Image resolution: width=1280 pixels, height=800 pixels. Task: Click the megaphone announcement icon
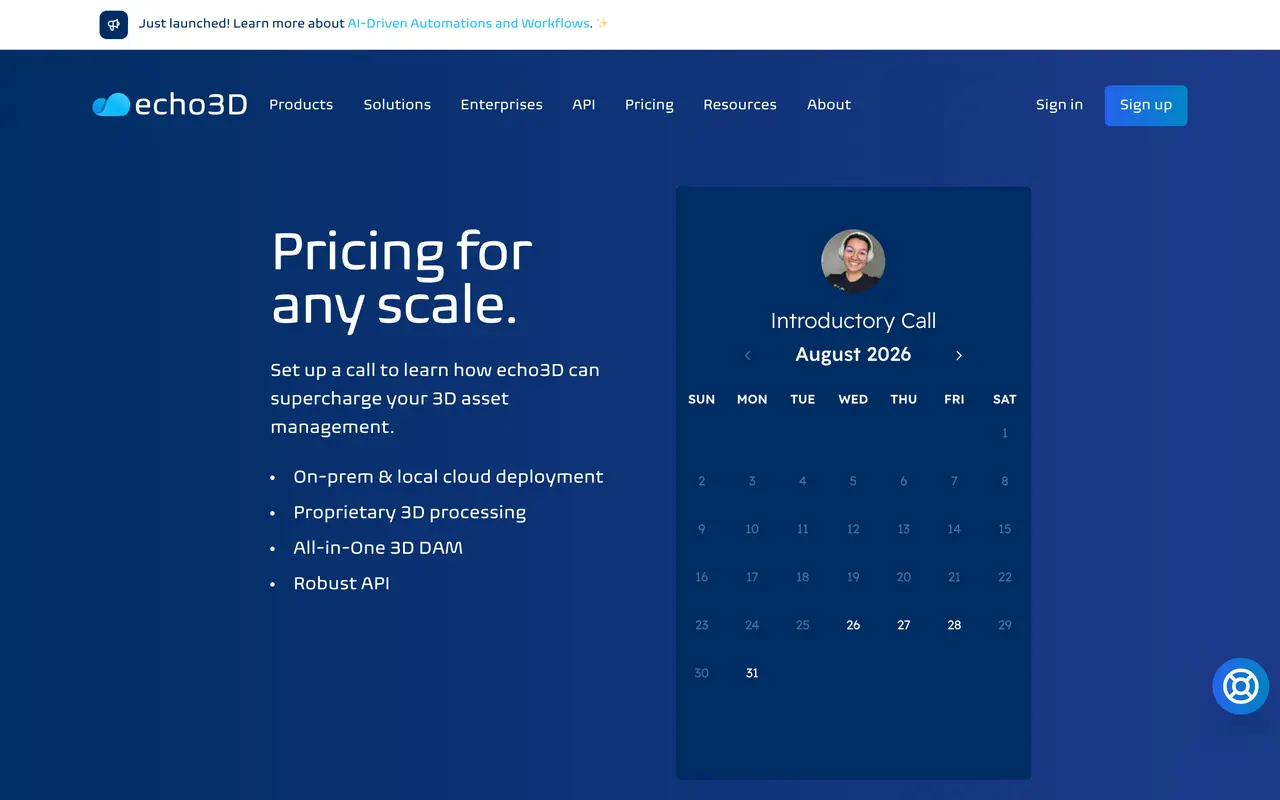[x=114, y=24]
